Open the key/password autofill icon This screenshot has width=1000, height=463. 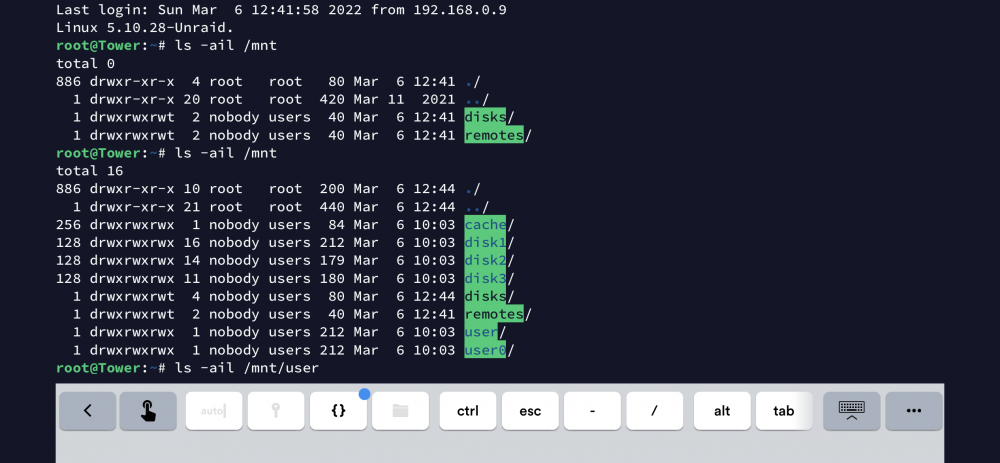[x=276, y=411]
